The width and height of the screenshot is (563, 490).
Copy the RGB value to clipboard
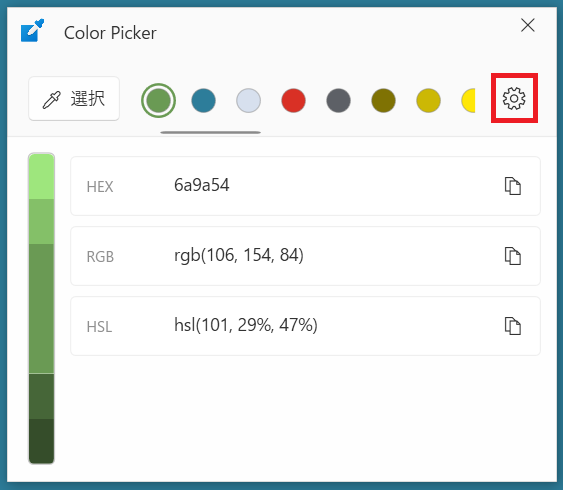click(513, 256)
